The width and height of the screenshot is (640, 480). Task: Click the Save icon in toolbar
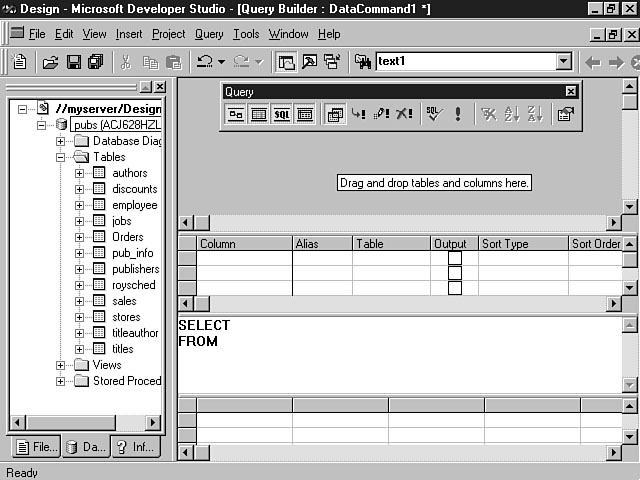(73, 62)
